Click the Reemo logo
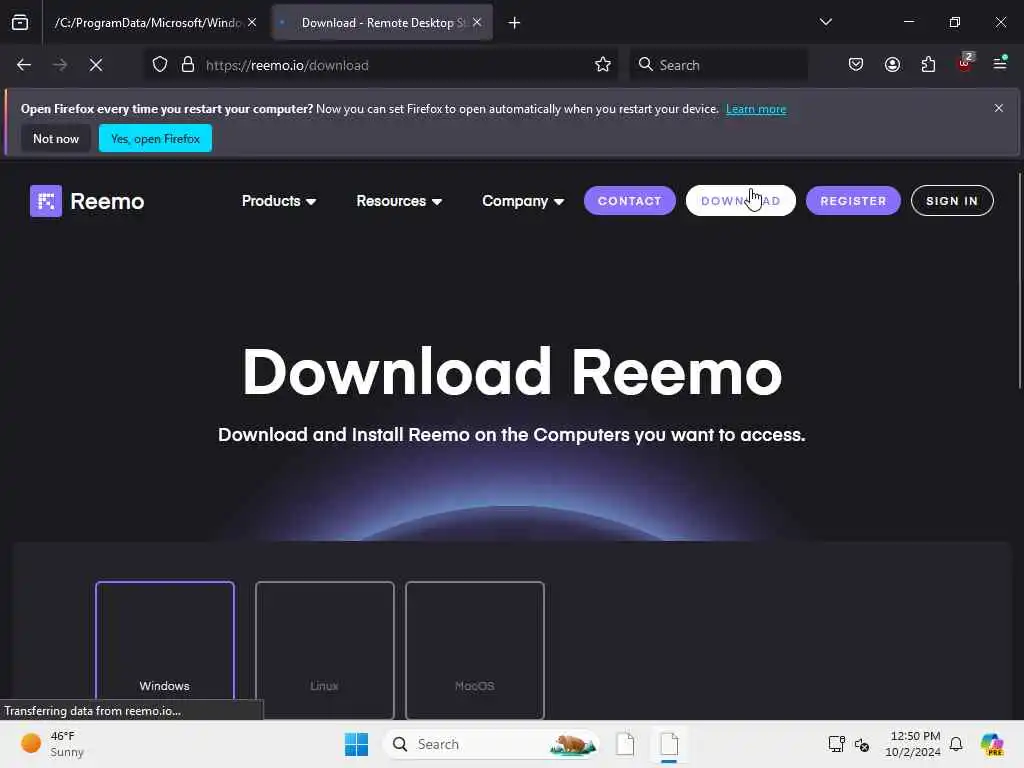This screenshot has width=1024, height=768. [87, 201]
